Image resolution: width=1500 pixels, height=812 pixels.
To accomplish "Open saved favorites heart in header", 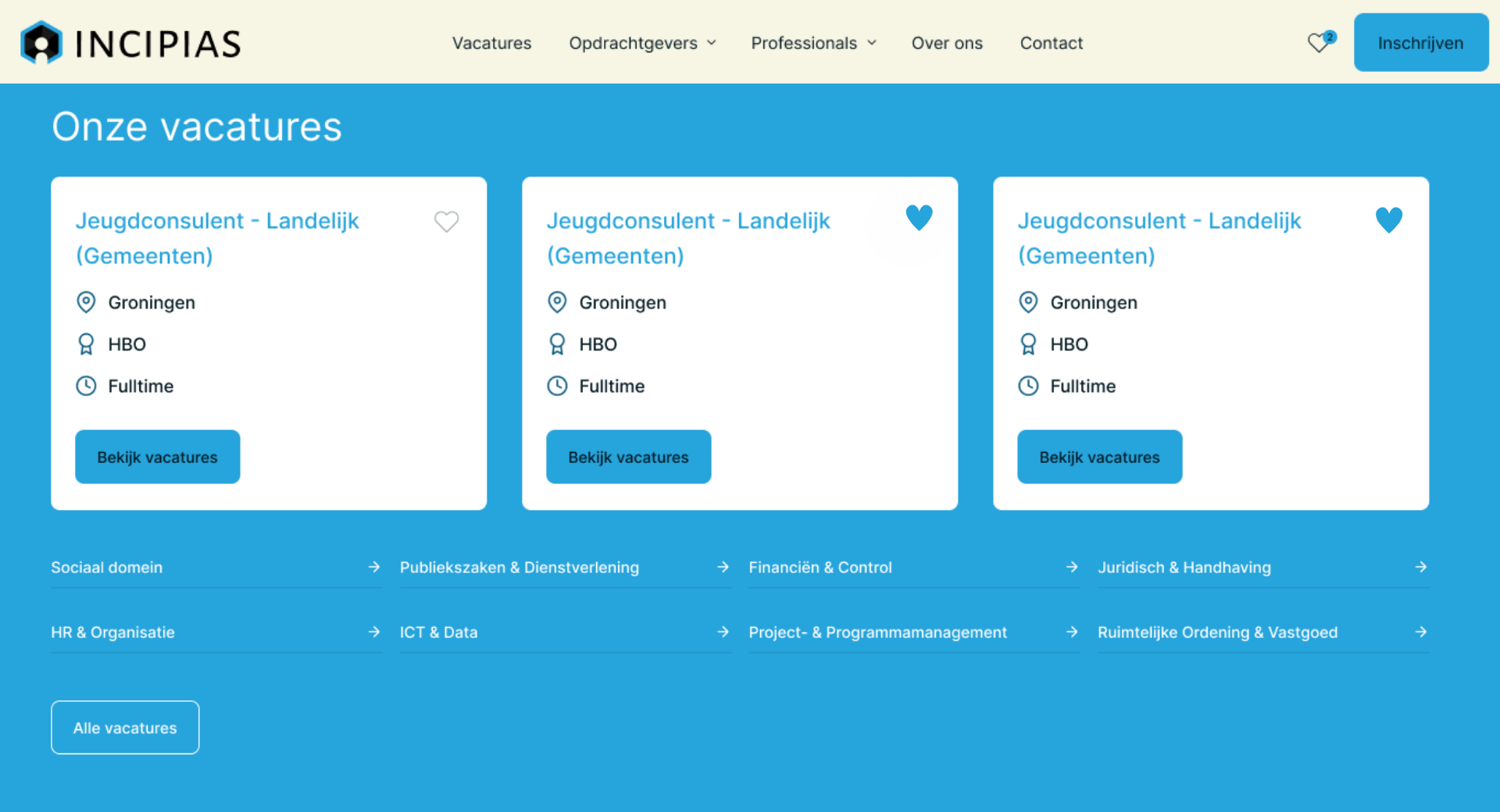I will tap(1319, 43).
